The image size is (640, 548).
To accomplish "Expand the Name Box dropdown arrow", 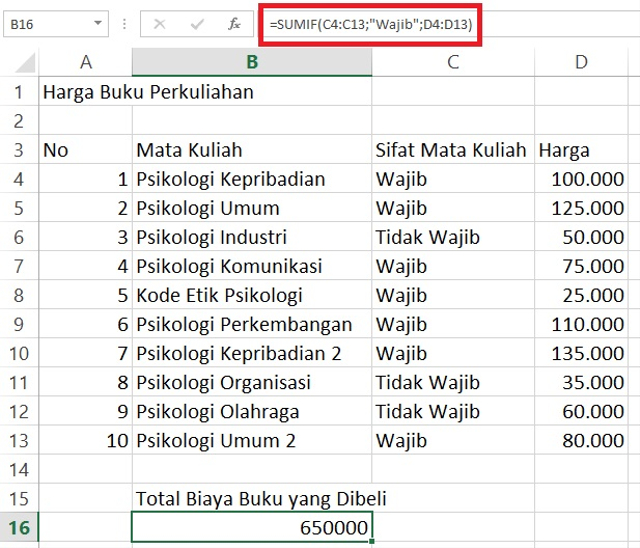I will pyautogui.click(x=98, y=23).
